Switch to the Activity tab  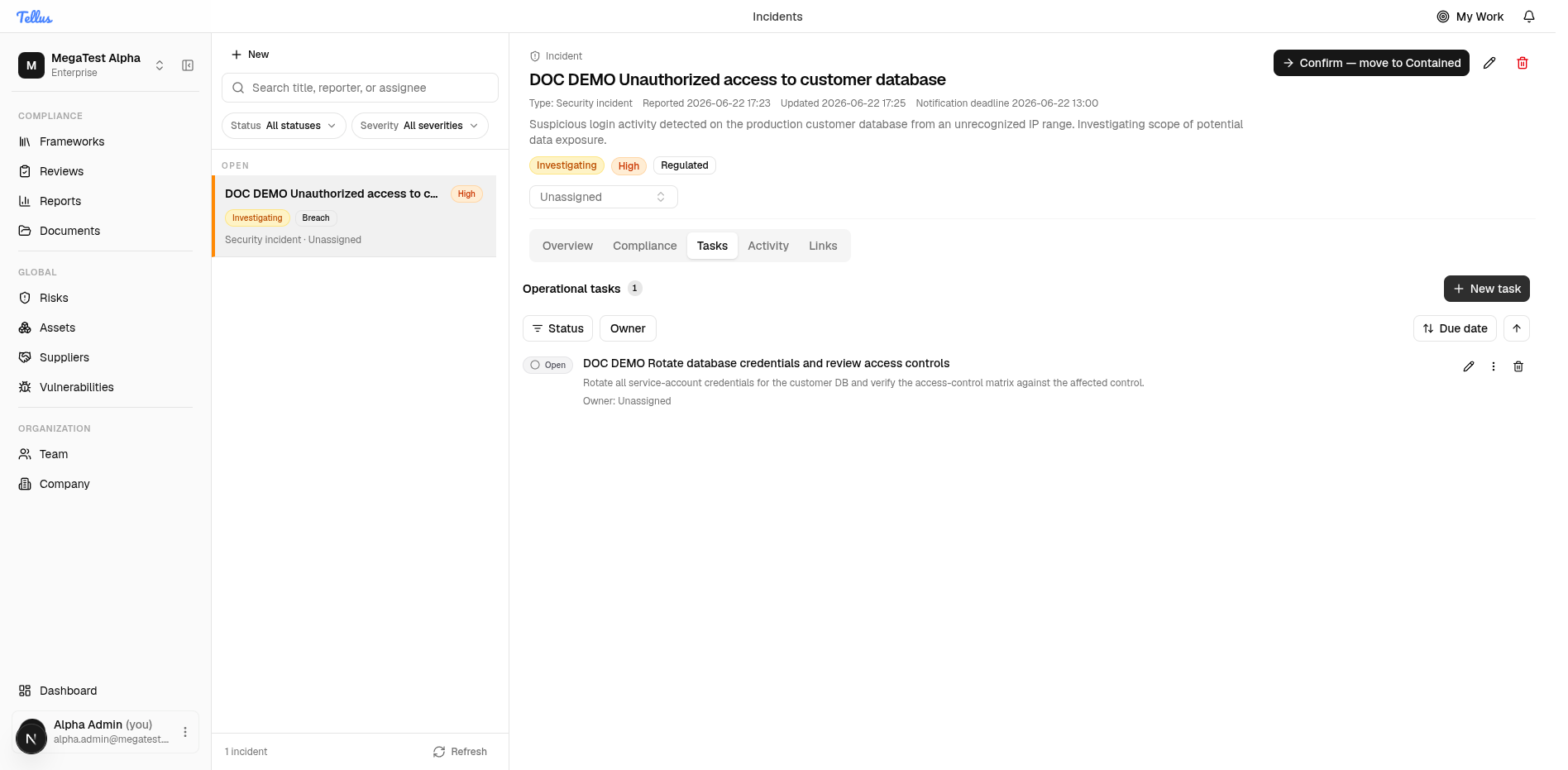(768, 246)
